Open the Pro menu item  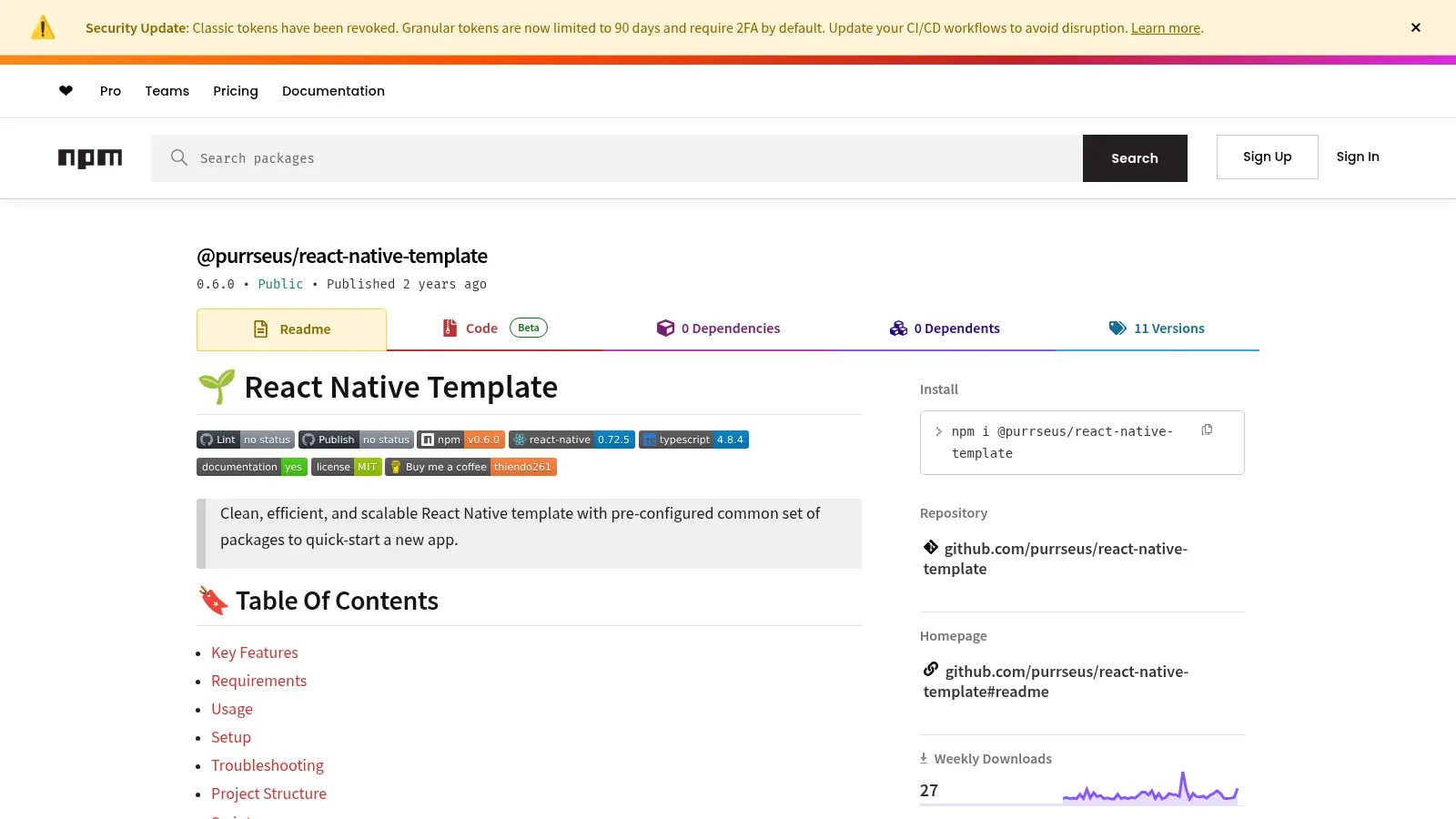(x=110, y=91)
